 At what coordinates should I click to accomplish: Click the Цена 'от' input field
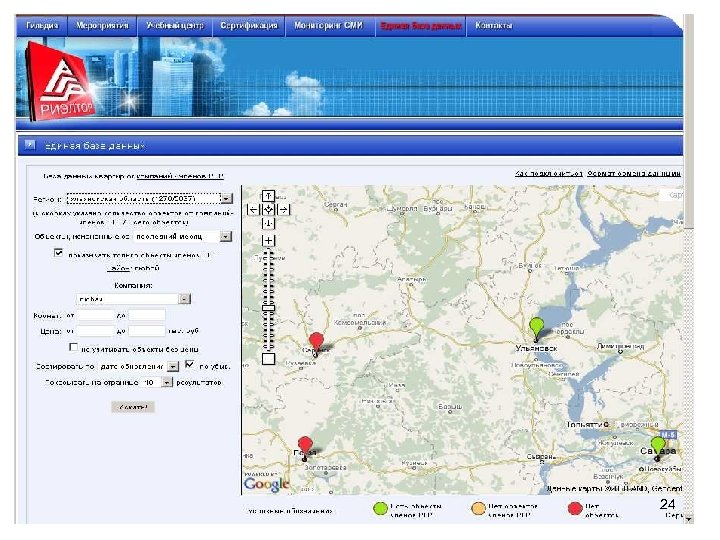96,331
